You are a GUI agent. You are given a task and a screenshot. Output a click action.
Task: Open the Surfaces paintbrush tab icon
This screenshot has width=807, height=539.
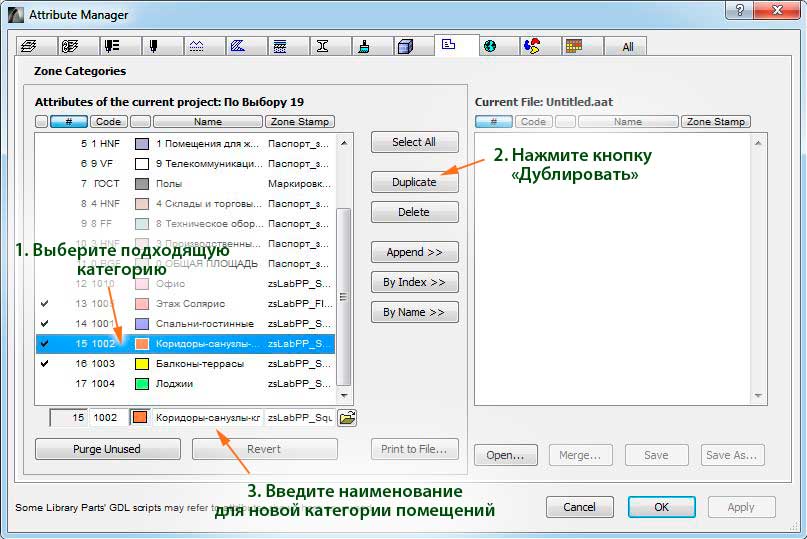click(364, 46)
